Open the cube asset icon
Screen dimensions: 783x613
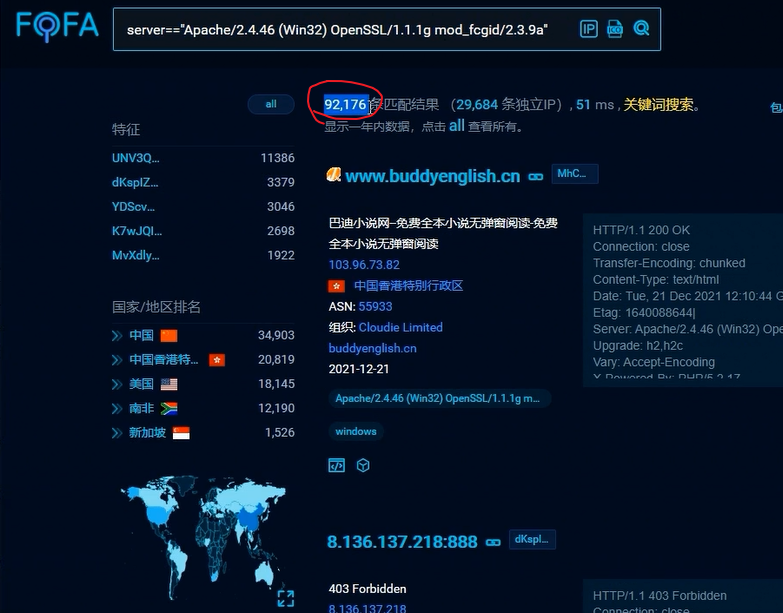tap(363, 466)
